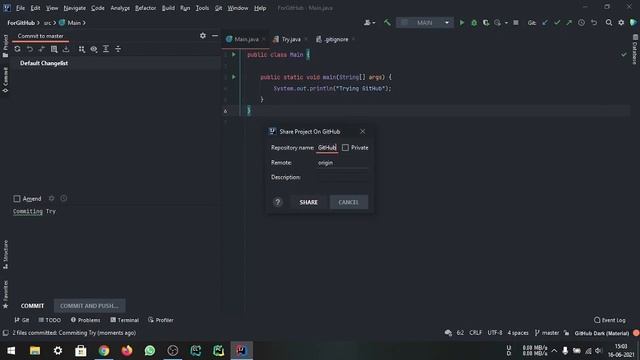The width and height of the screenshot is (640, 360).
Task: Hide the Commit tool window with minus icon
Action: (x=215, y=36)
